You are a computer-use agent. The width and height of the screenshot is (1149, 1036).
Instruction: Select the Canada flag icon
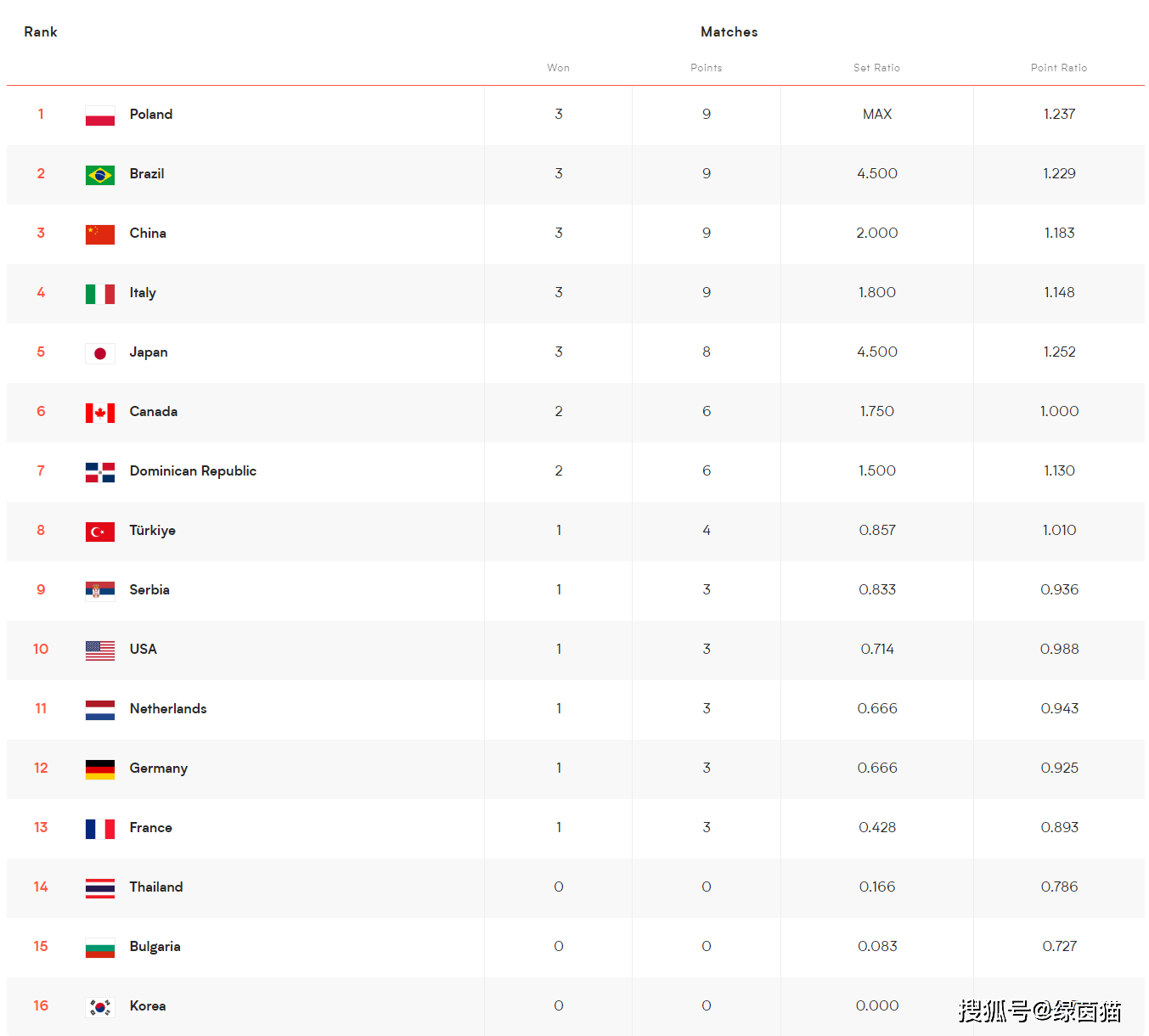point(100,413)
